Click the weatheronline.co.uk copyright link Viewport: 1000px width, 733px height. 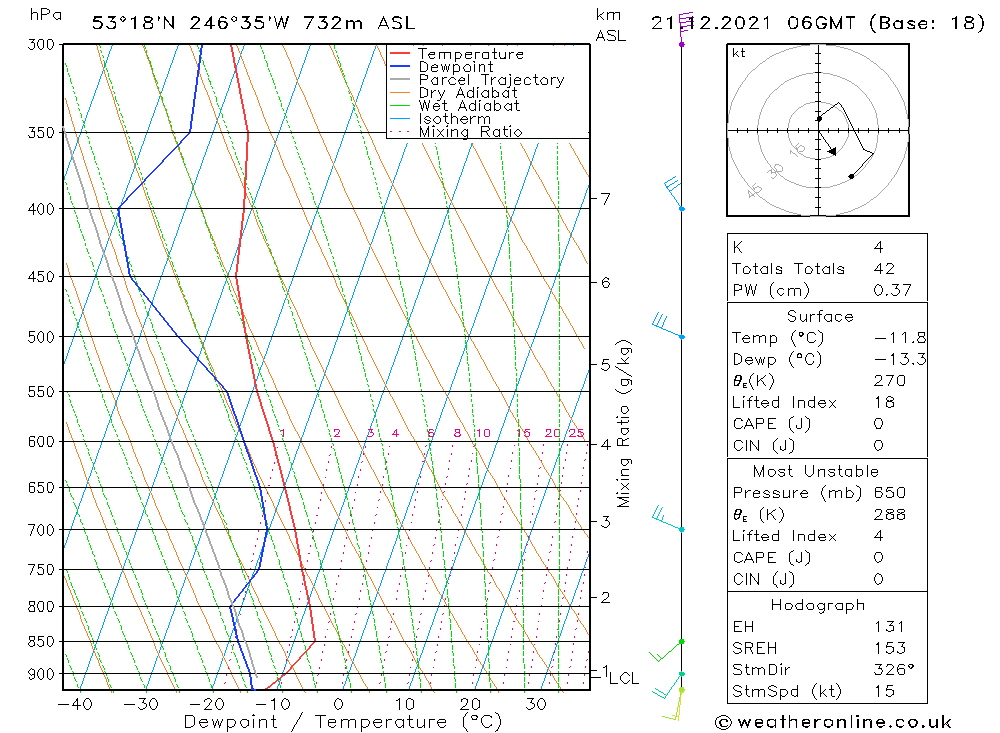click(x=833, y=722)
